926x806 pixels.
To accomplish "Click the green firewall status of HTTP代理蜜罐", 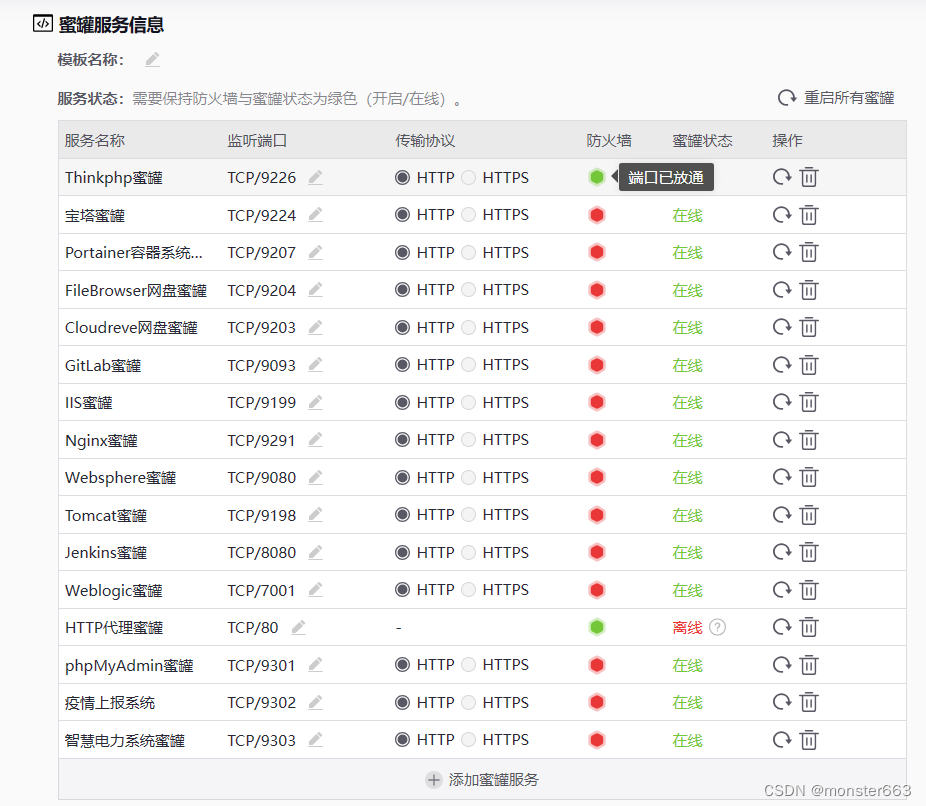I will 596,627.
